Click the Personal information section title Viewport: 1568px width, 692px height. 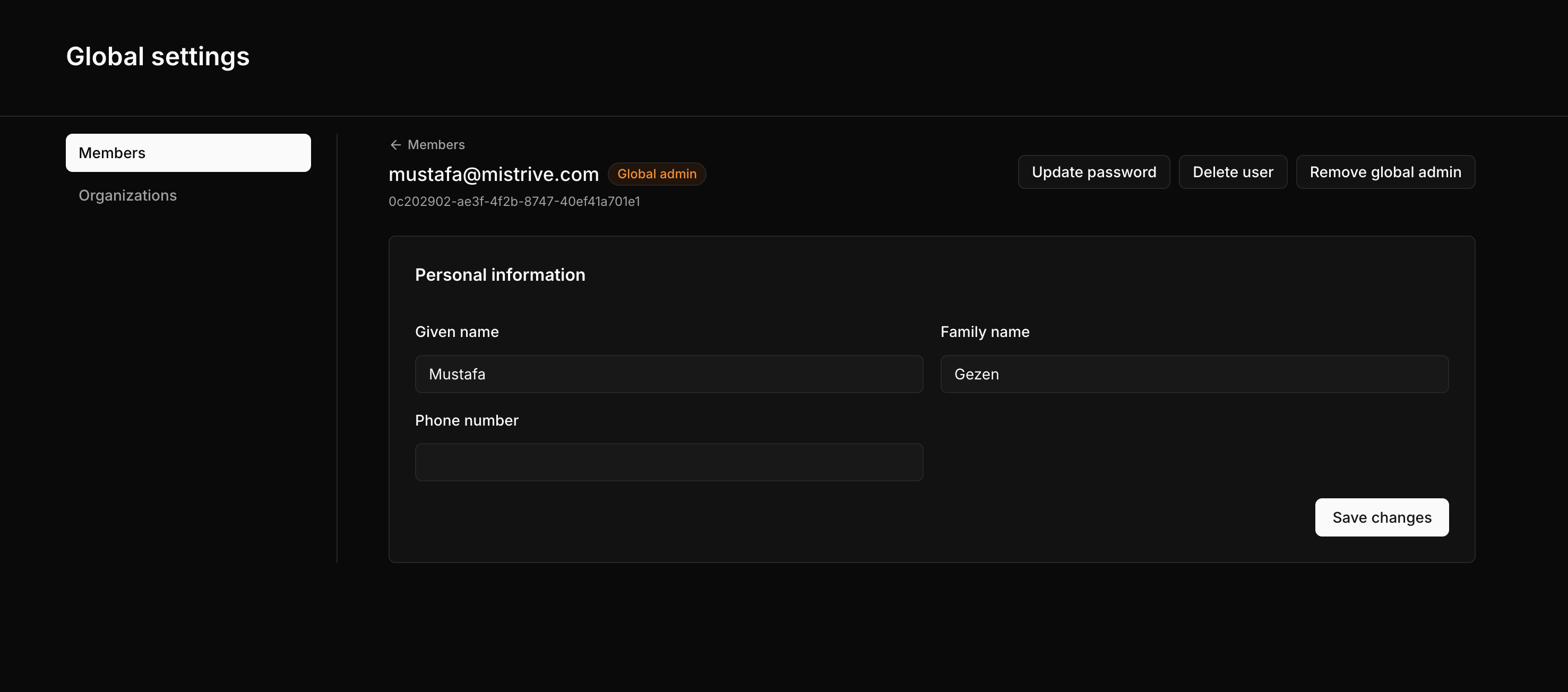[499, 274]
